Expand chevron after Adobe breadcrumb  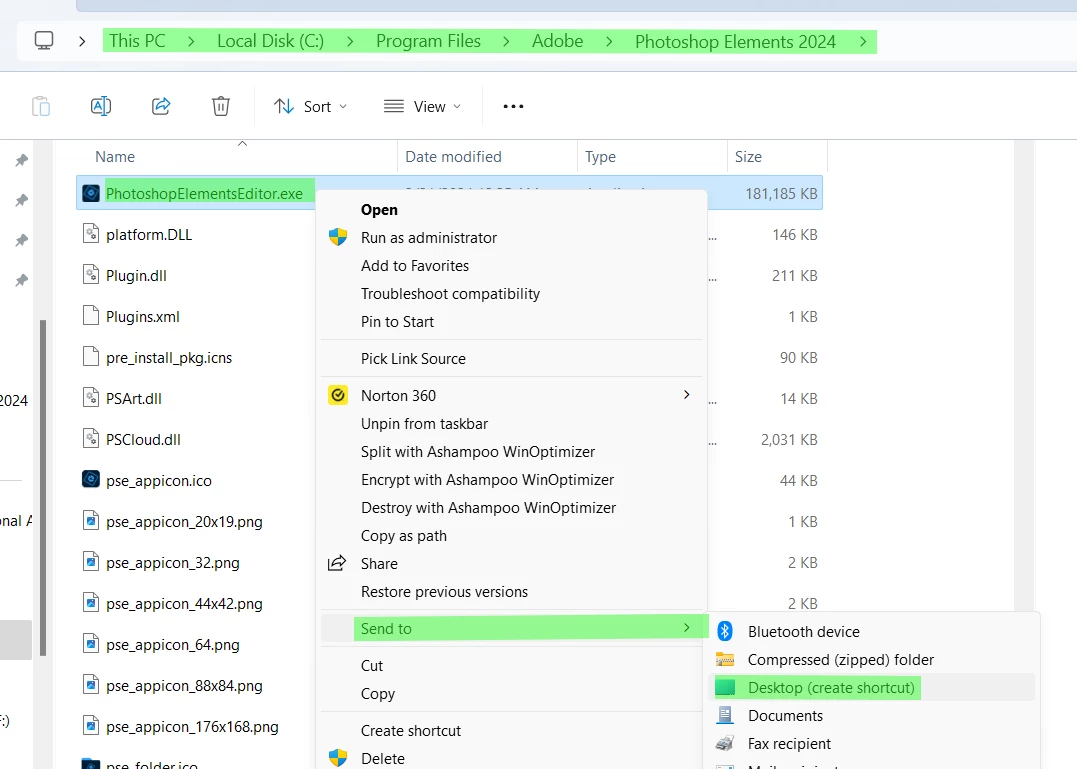tap(609, 42)
